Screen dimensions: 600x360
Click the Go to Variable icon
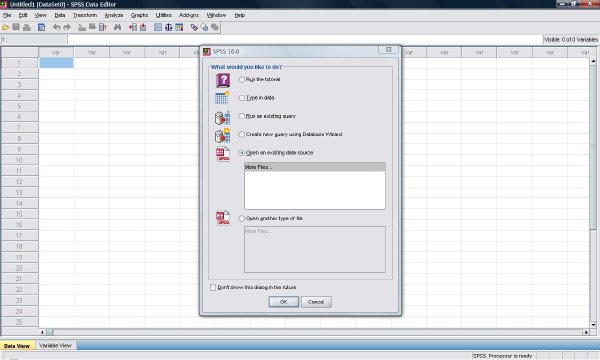pyautogui.click(x=92, y=27)
